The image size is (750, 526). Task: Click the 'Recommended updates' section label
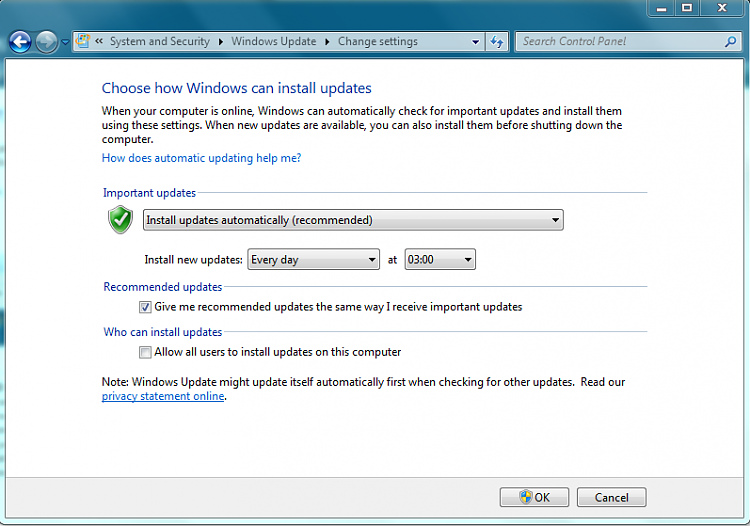coord(163,287)
